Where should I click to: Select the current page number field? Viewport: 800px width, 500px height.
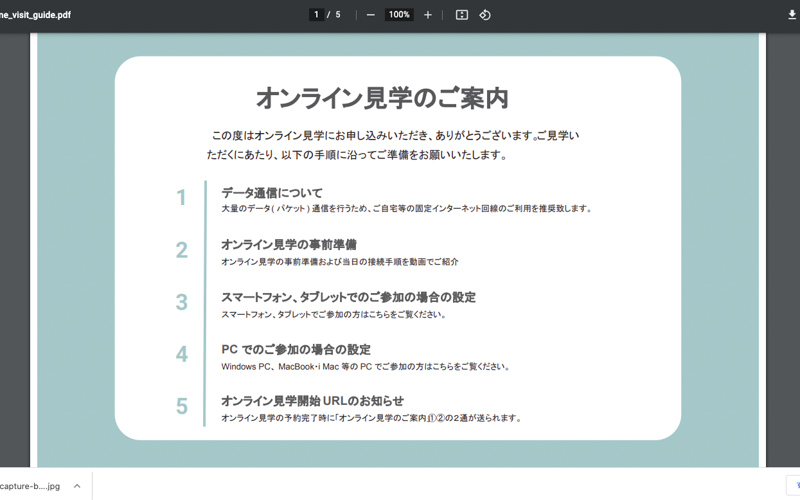[x=316, y=15]
